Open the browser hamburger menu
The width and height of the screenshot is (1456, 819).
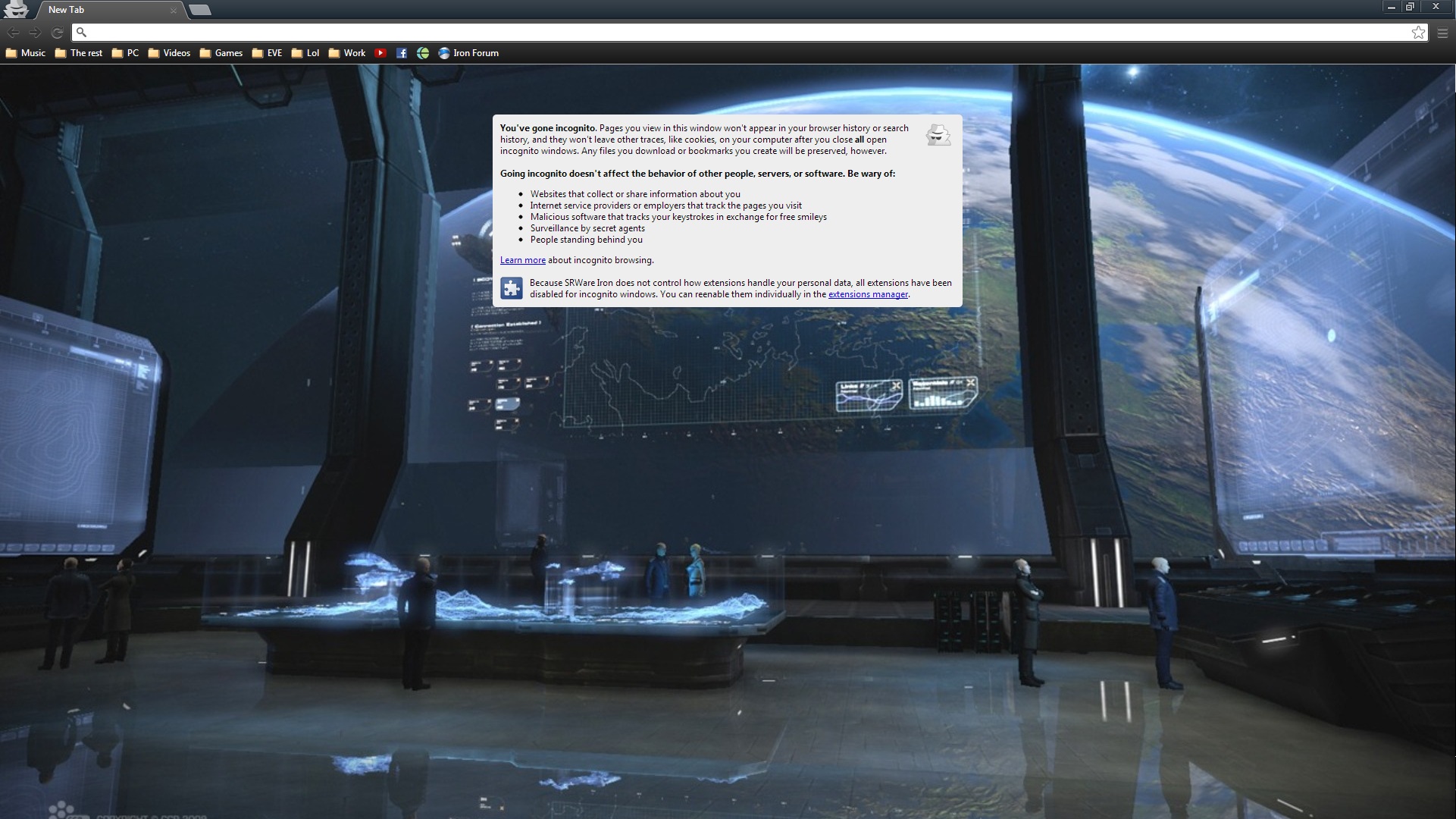[x=1442, y=33]
